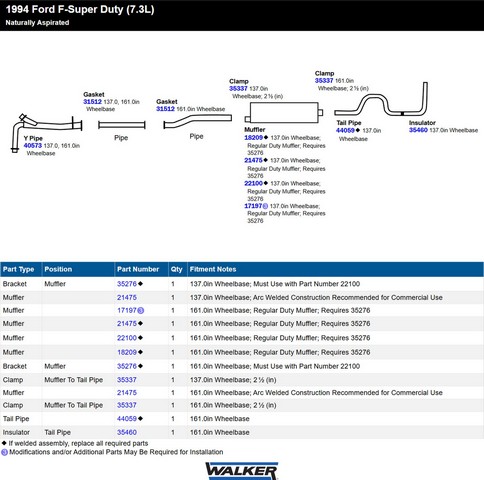This screenshot has width=484, height=480.
Task: Click the straight Pipe diagram drawing
Action: click(x=122, y=125)
